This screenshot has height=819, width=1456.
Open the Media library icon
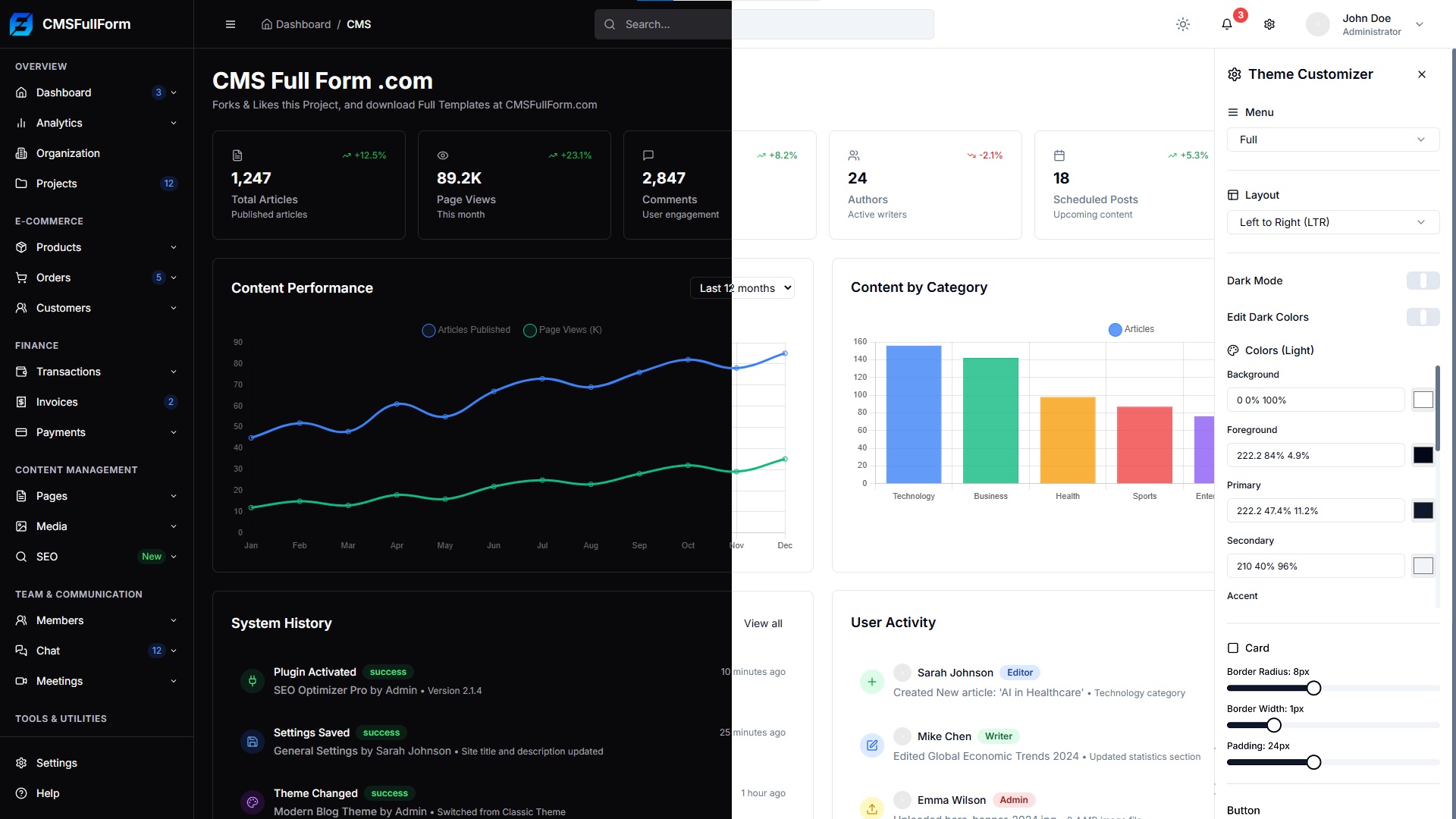(21, 526)
